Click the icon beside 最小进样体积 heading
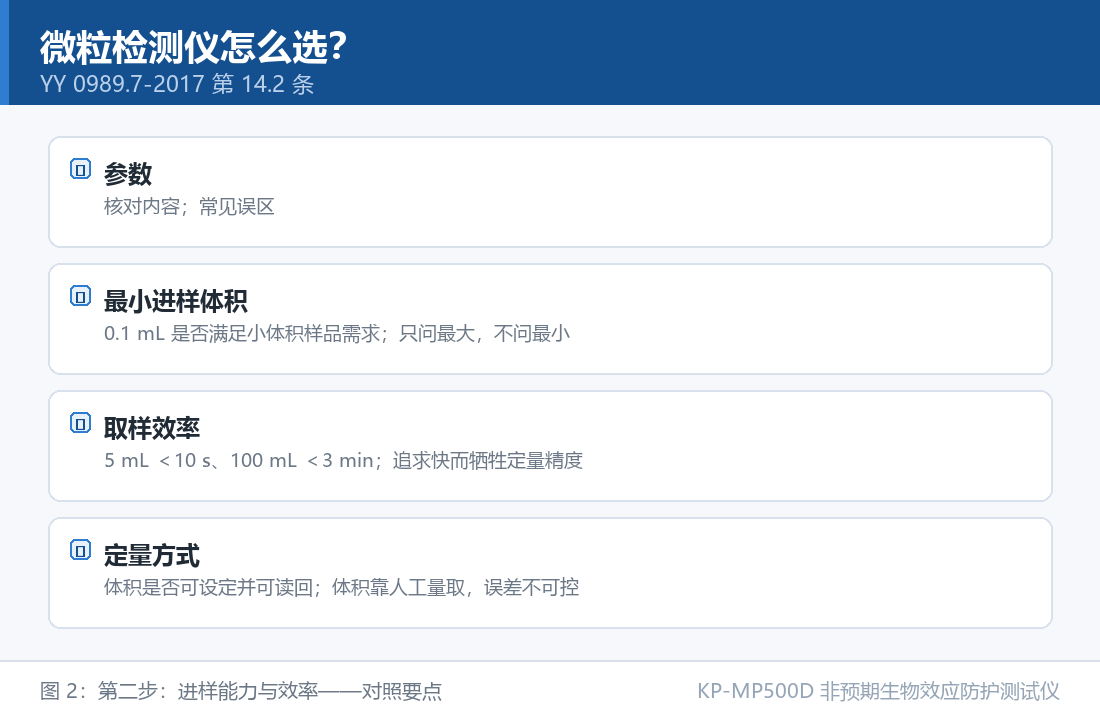 point(81,296)
